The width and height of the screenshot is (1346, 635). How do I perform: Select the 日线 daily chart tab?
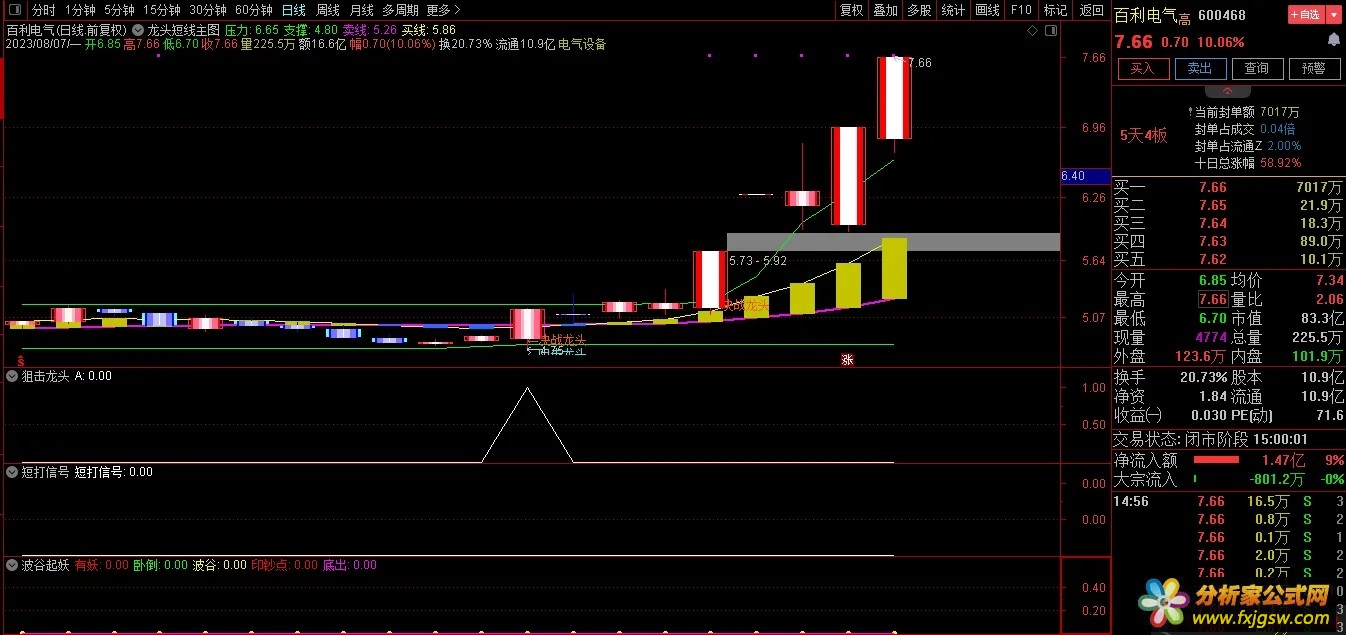(x=294, y=10)
